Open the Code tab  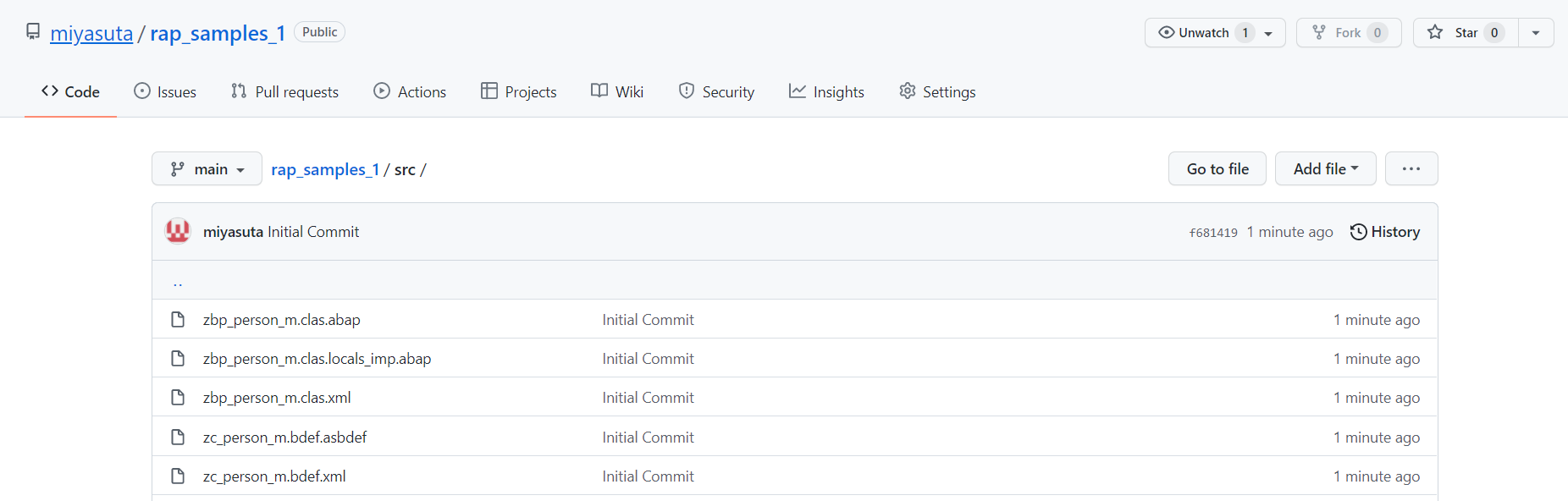coord(70,91)
